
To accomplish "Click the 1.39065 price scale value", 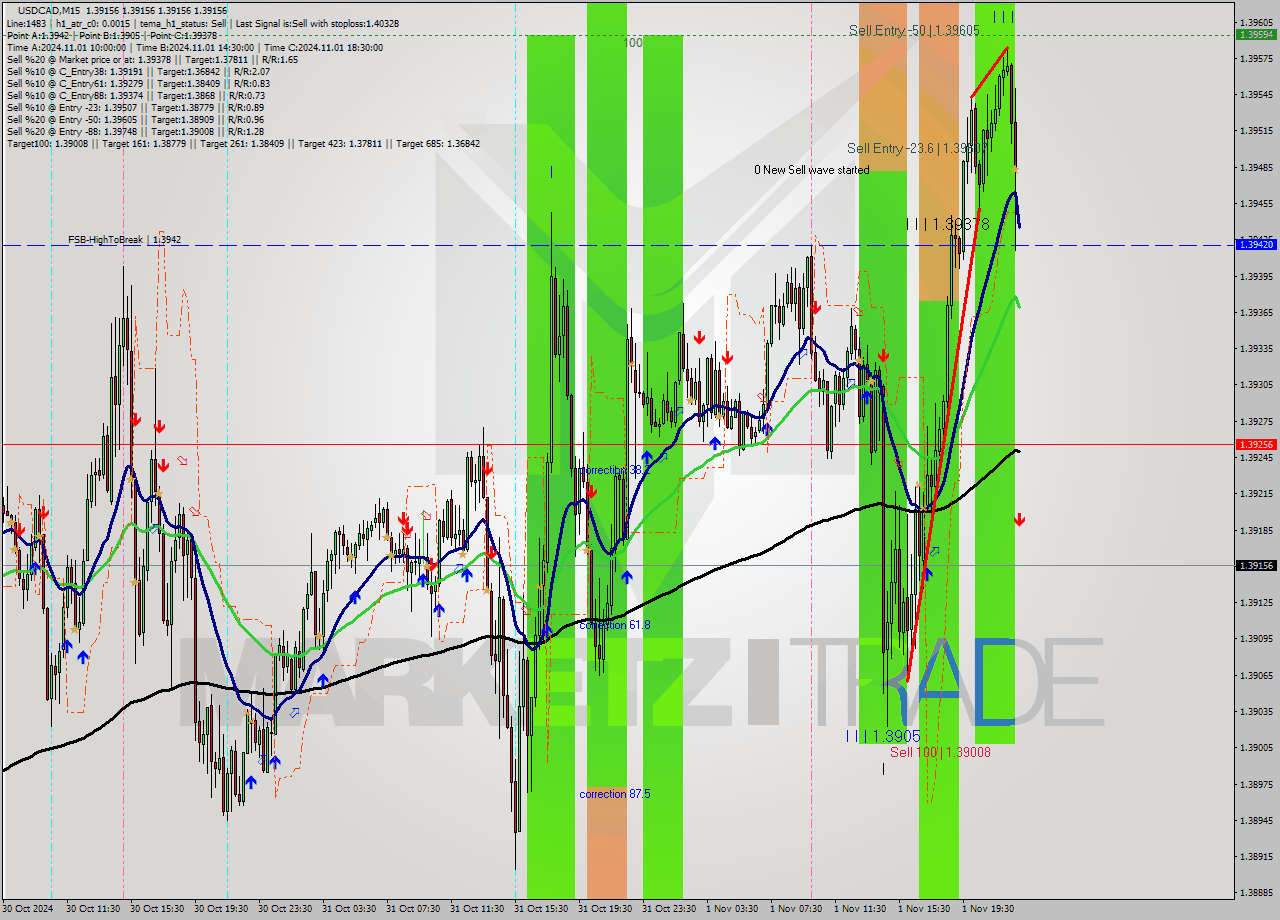I will click(1256, 675).
